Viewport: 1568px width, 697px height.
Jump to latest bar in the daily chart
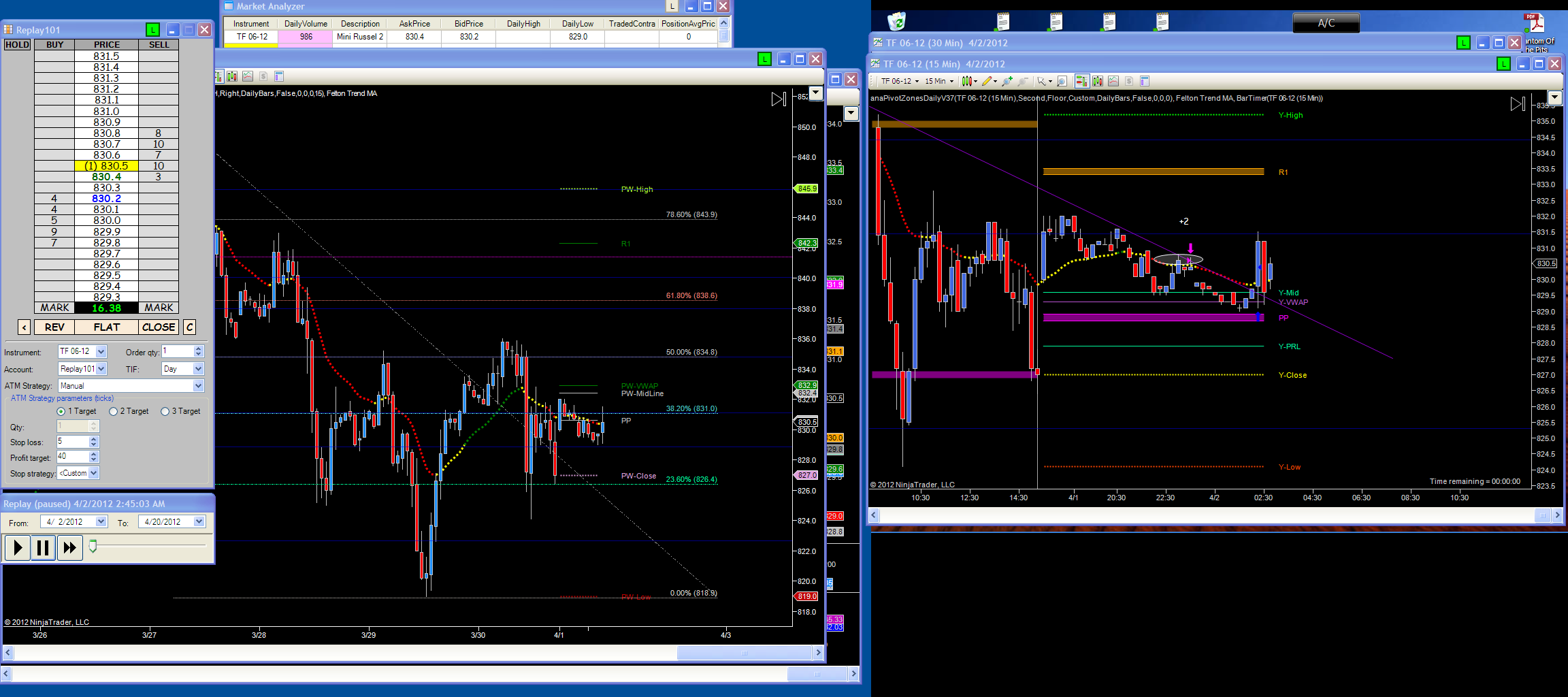pos(779,99)
